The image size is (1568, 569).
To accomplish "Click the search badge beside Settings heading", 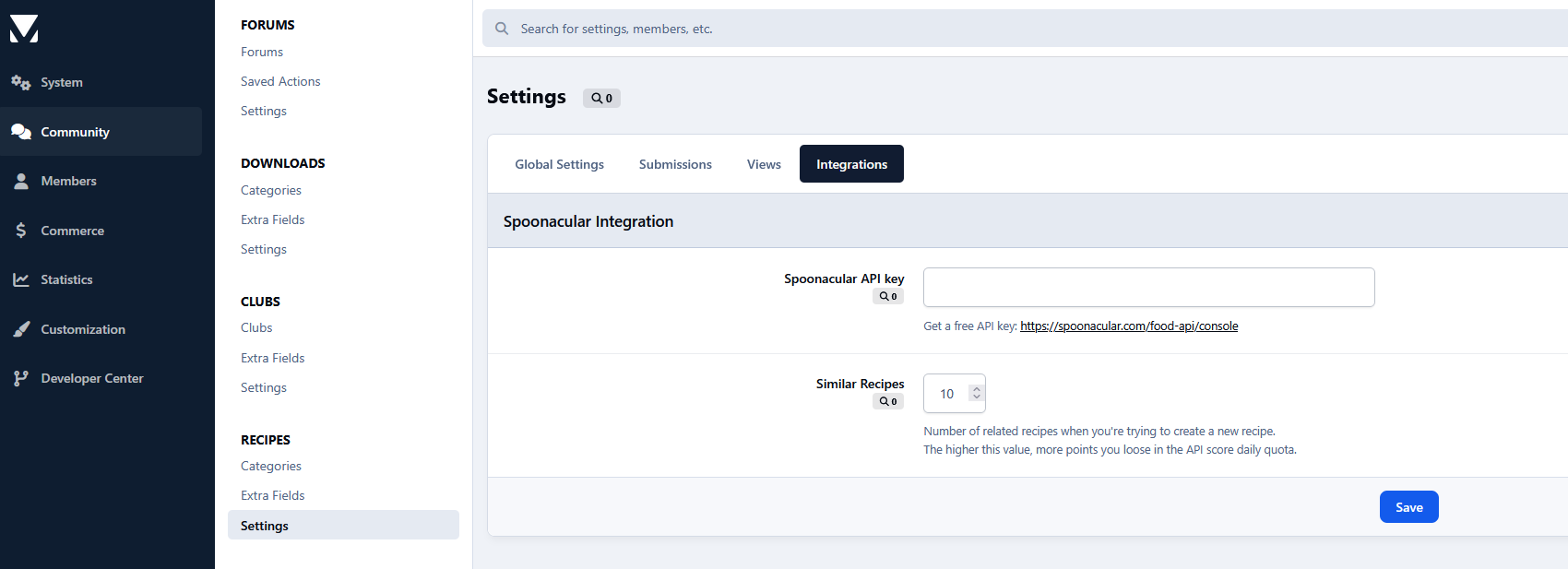I will click(601, 98).
